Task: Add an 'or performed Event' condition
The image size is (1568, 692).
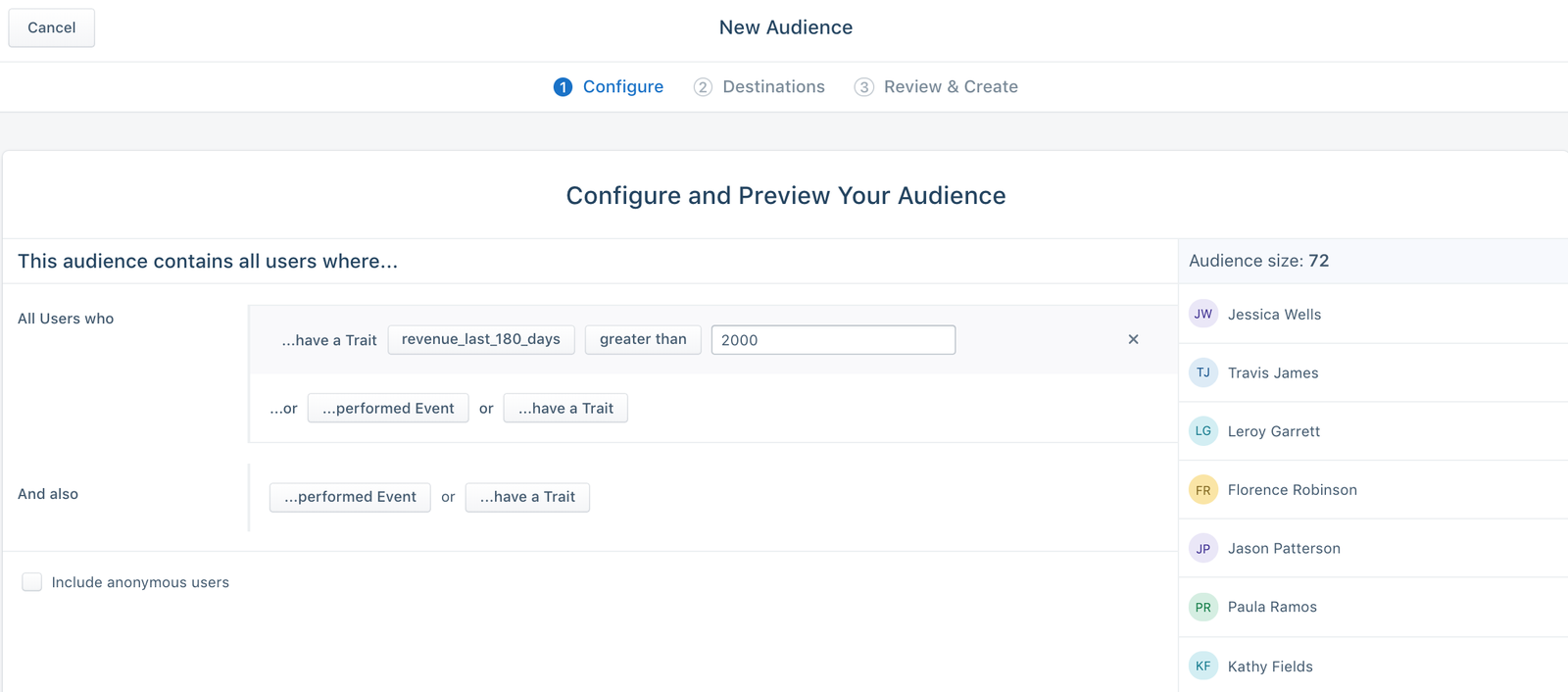Action: click(x=388, y=409)
